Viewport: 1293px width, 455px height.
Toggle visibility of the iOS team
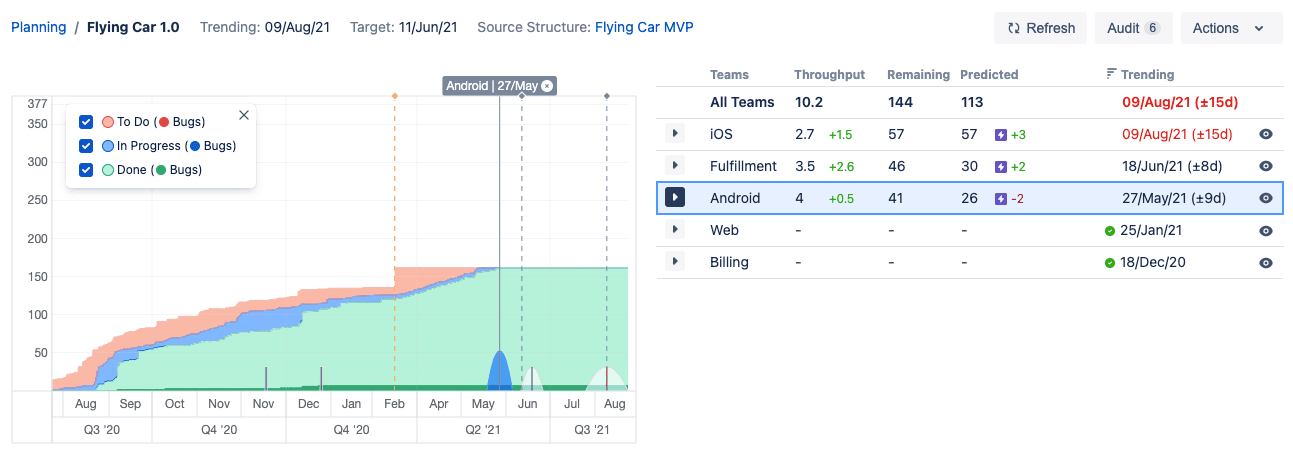(1265, 134)
